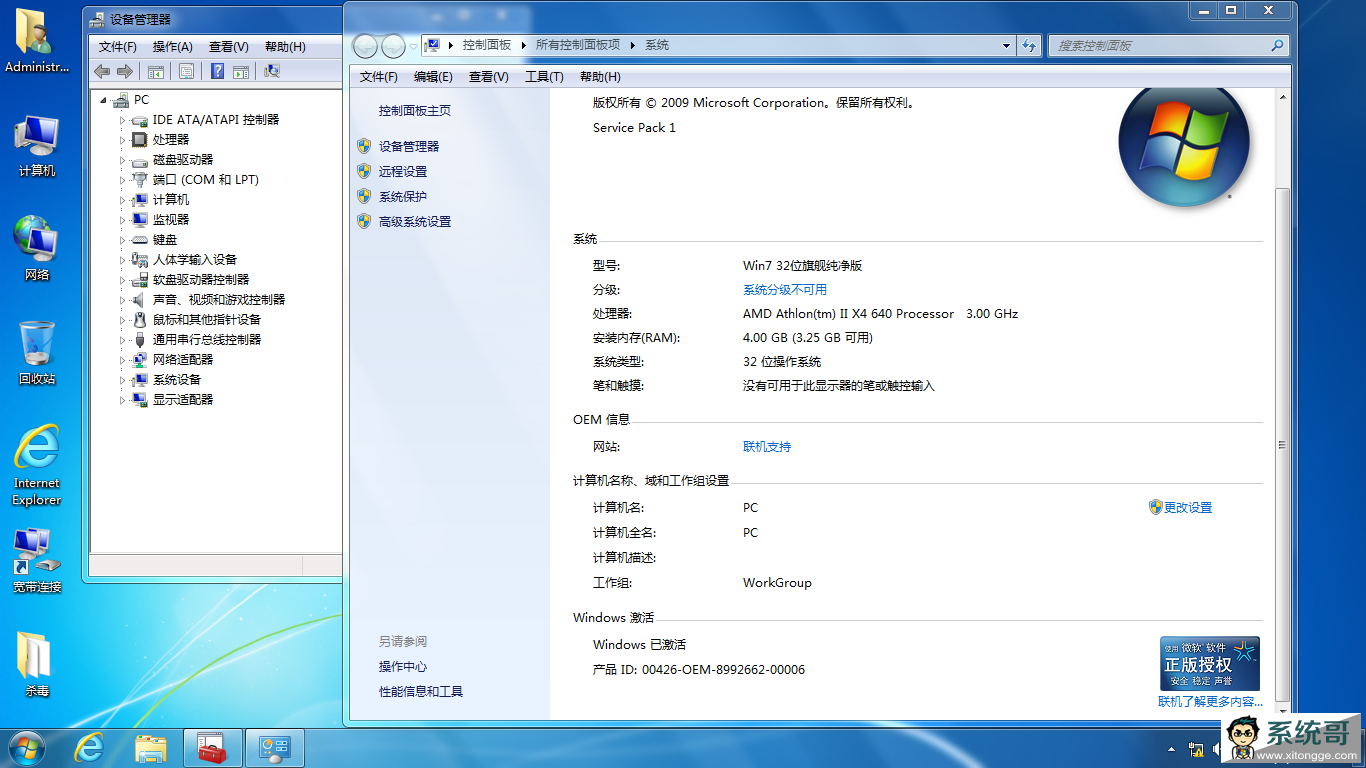Screen dimensions: 1366x768
Task: Open 查看(V) menu in Device Manager
Action: [229, 47]
